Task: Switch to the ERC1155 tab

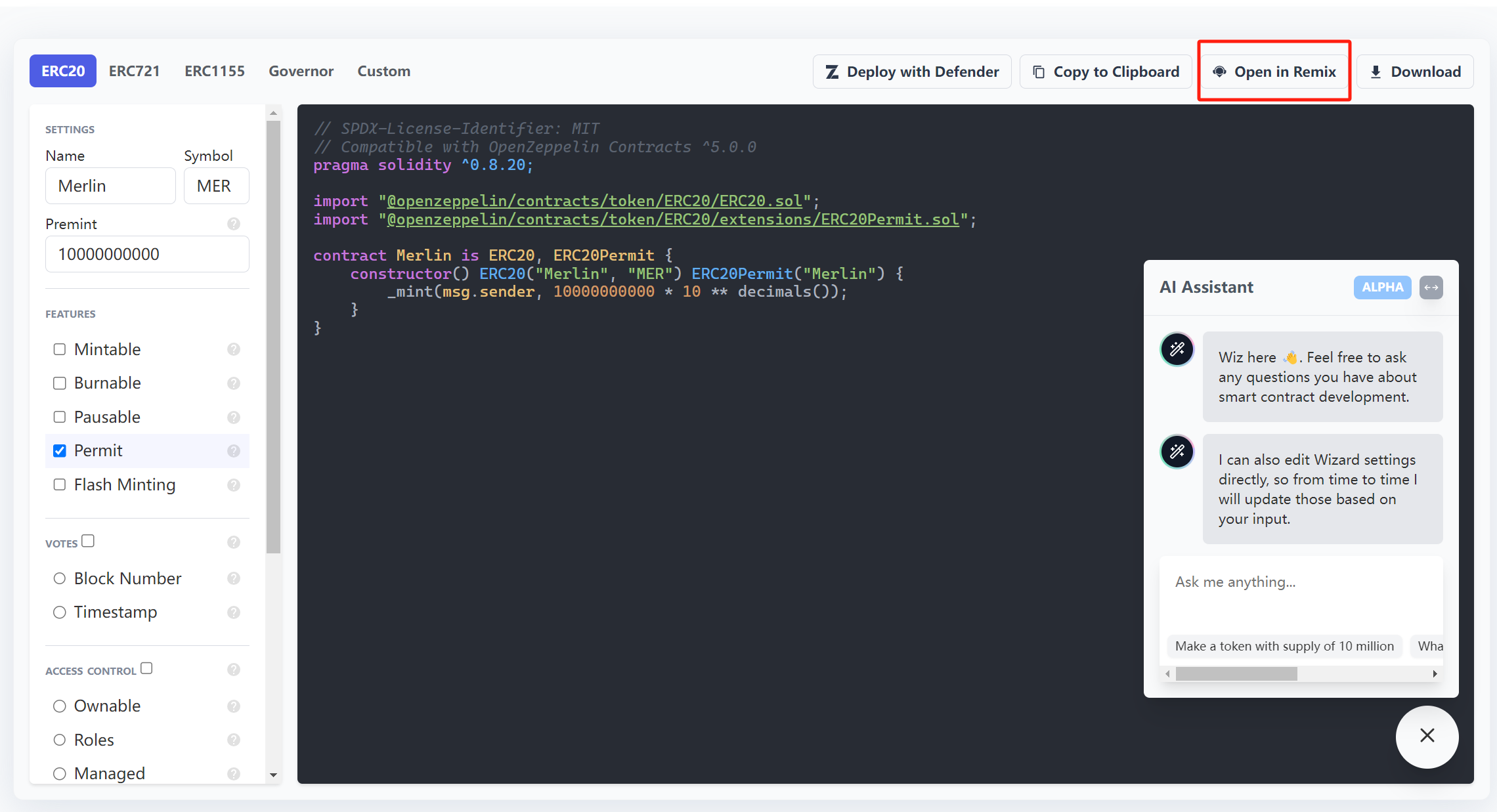Action: pos(215,71)
